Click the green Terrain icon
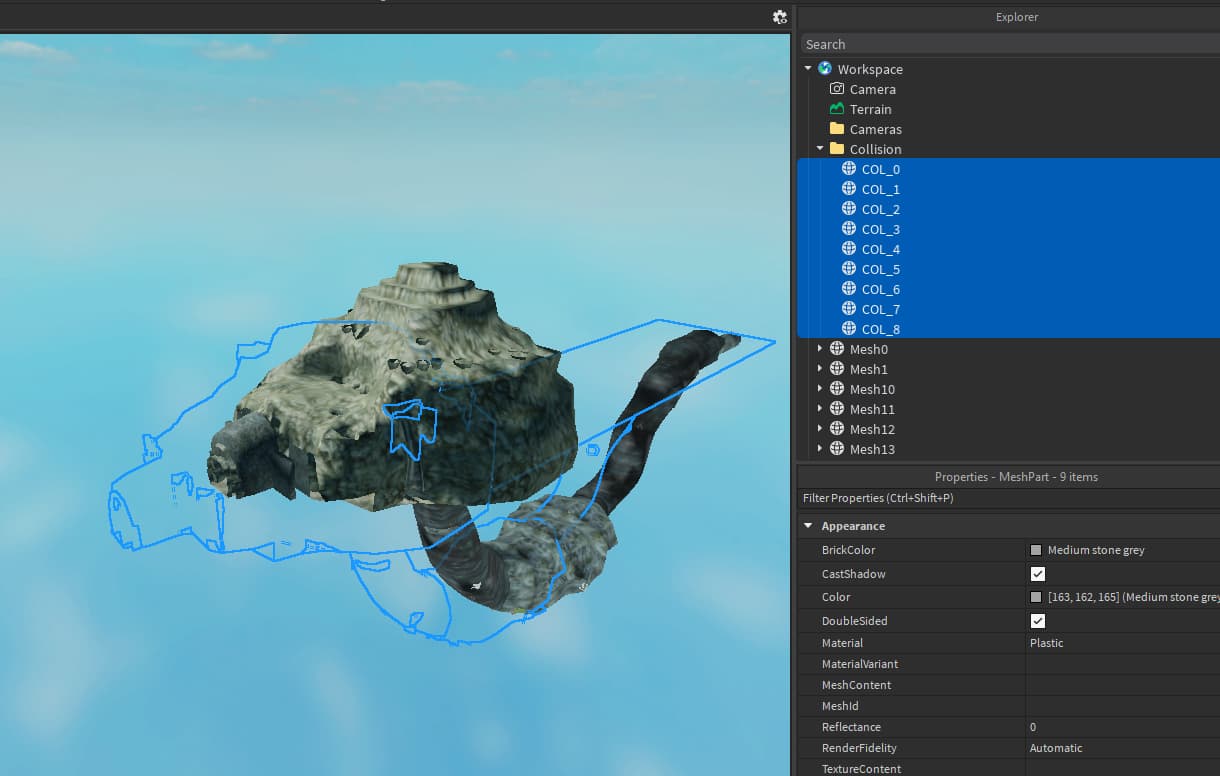 (x=837, y=109)
